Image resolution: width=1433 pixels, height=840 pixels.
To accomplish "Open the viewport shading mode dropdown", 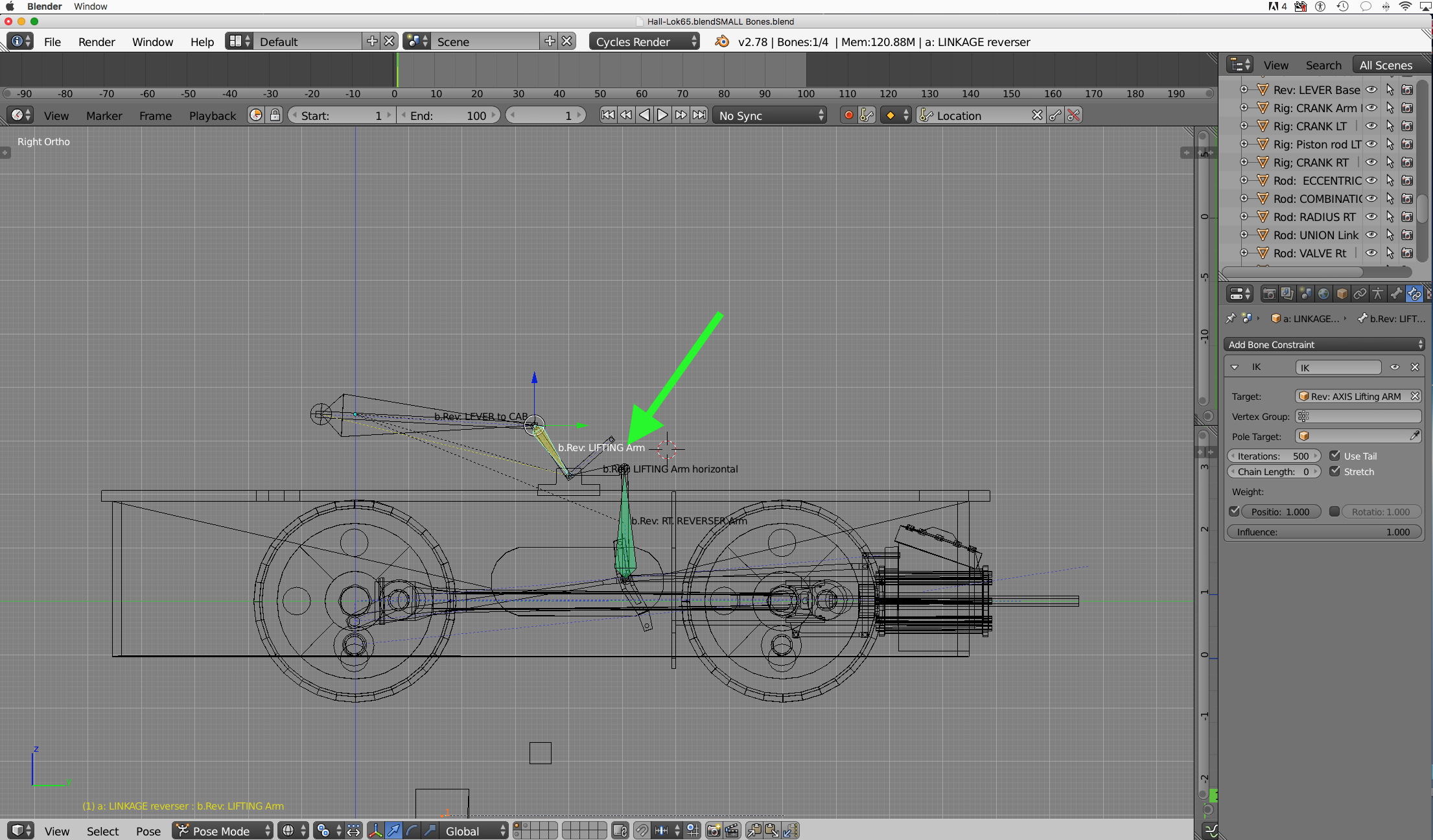I will [294, 831].
